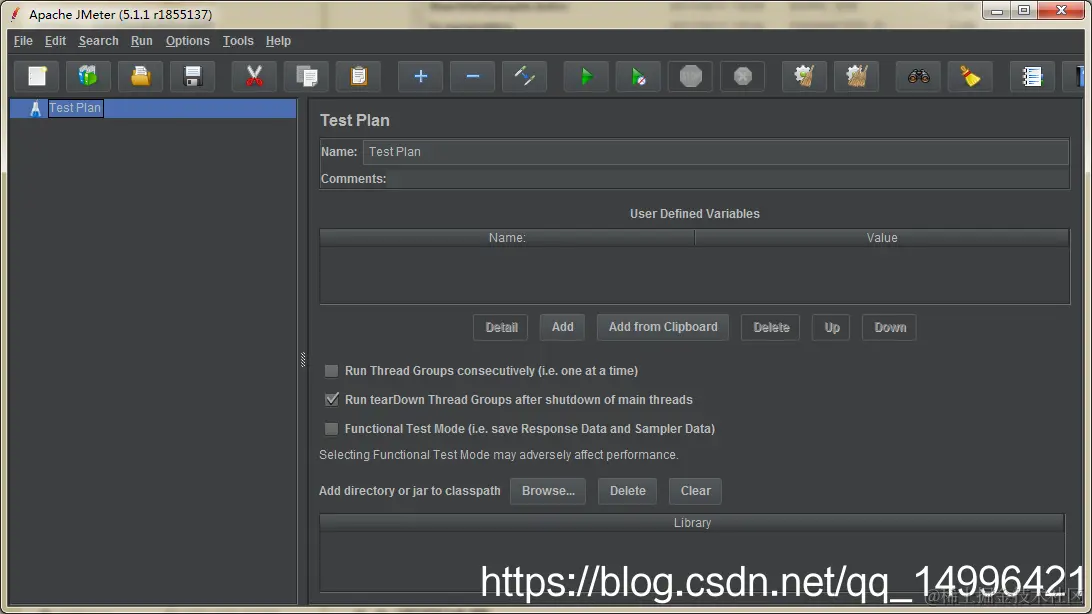1092x614 pixels.
Task: Click the Clear classpath button
Action: pyautogui.click(x=695, y=491)
